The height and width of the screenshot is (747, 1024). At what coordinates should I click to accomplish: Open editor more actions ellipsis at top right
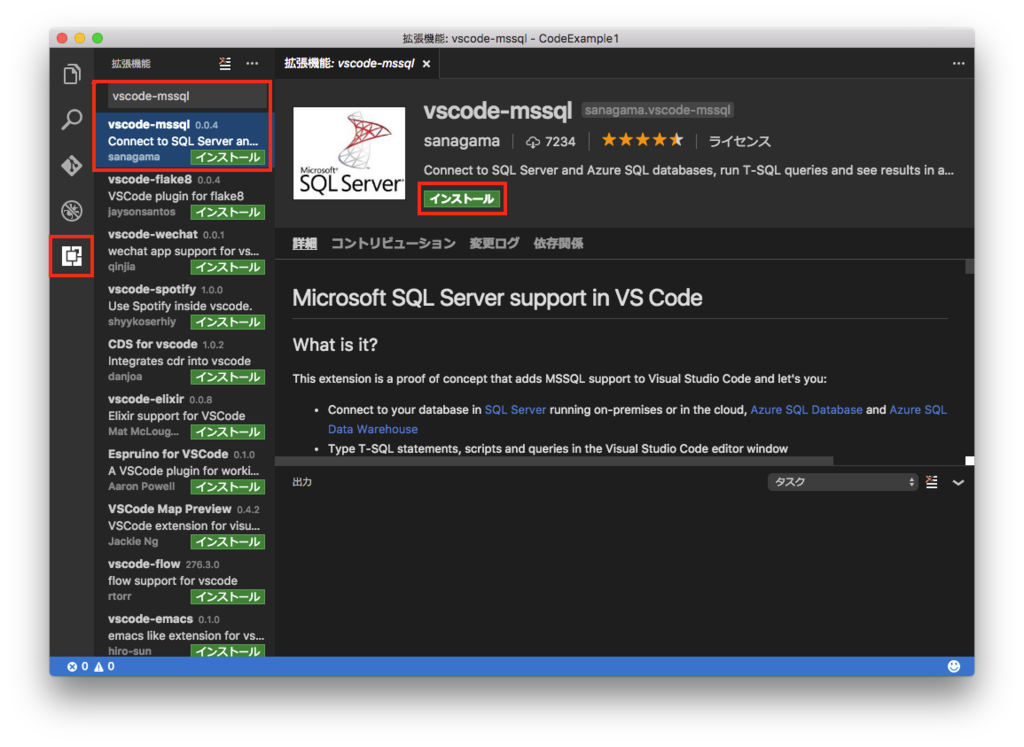tap(958, 63)
